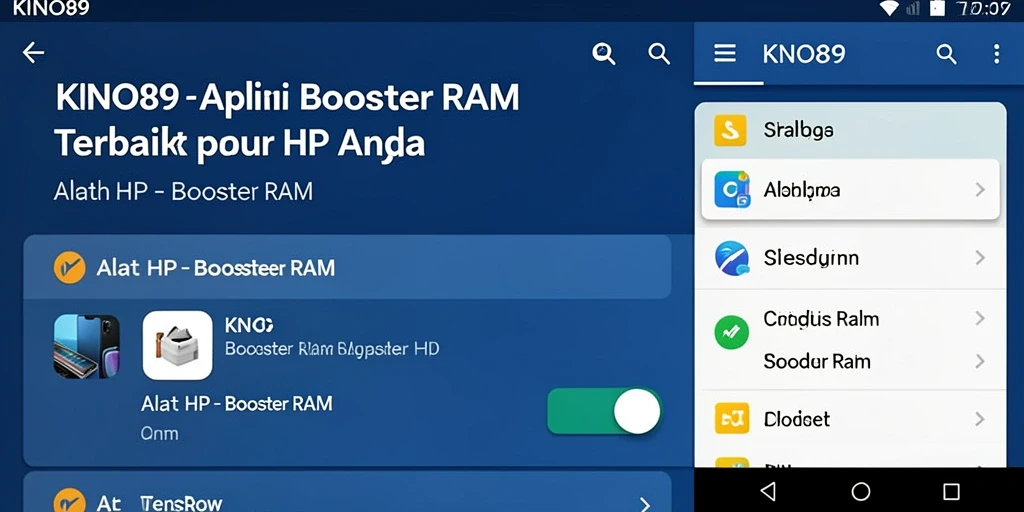The height and width of the screenshot is (512, 1024).
Task: Tap the Android home circle button
Action: tap(861, 491)
